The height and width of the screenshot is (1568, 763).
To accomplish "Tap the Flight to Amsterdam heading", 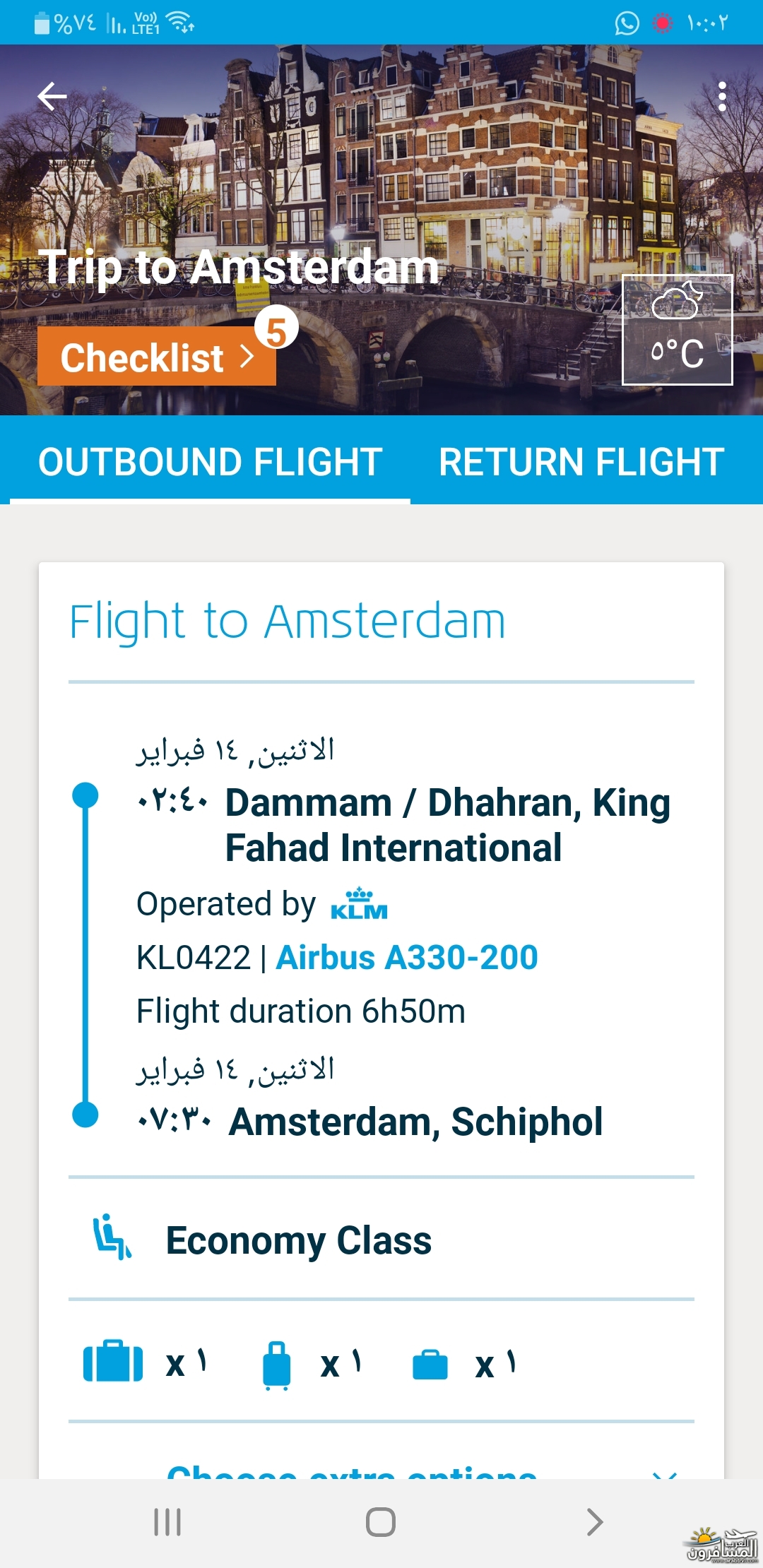I will pyautogui.click(x=288, y=622).
